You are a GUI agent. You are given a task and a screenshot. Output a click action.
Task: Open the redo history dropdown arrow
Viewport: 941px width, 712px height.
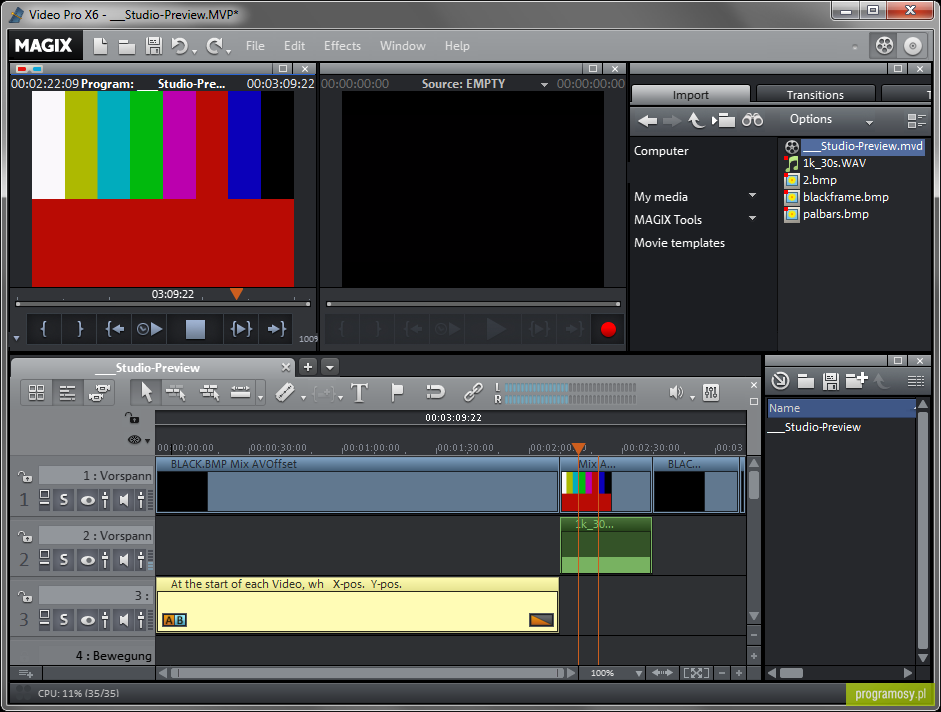click(x=229, y=52)
